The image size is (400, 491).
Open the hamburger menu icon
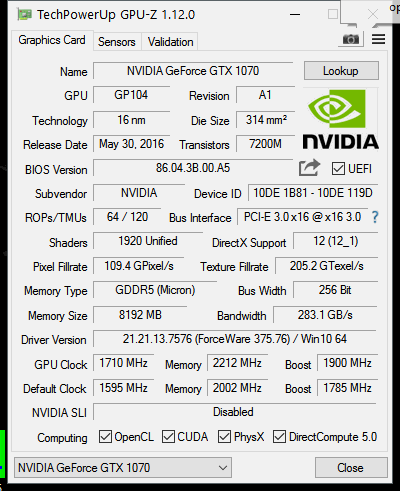click(379, 39)
